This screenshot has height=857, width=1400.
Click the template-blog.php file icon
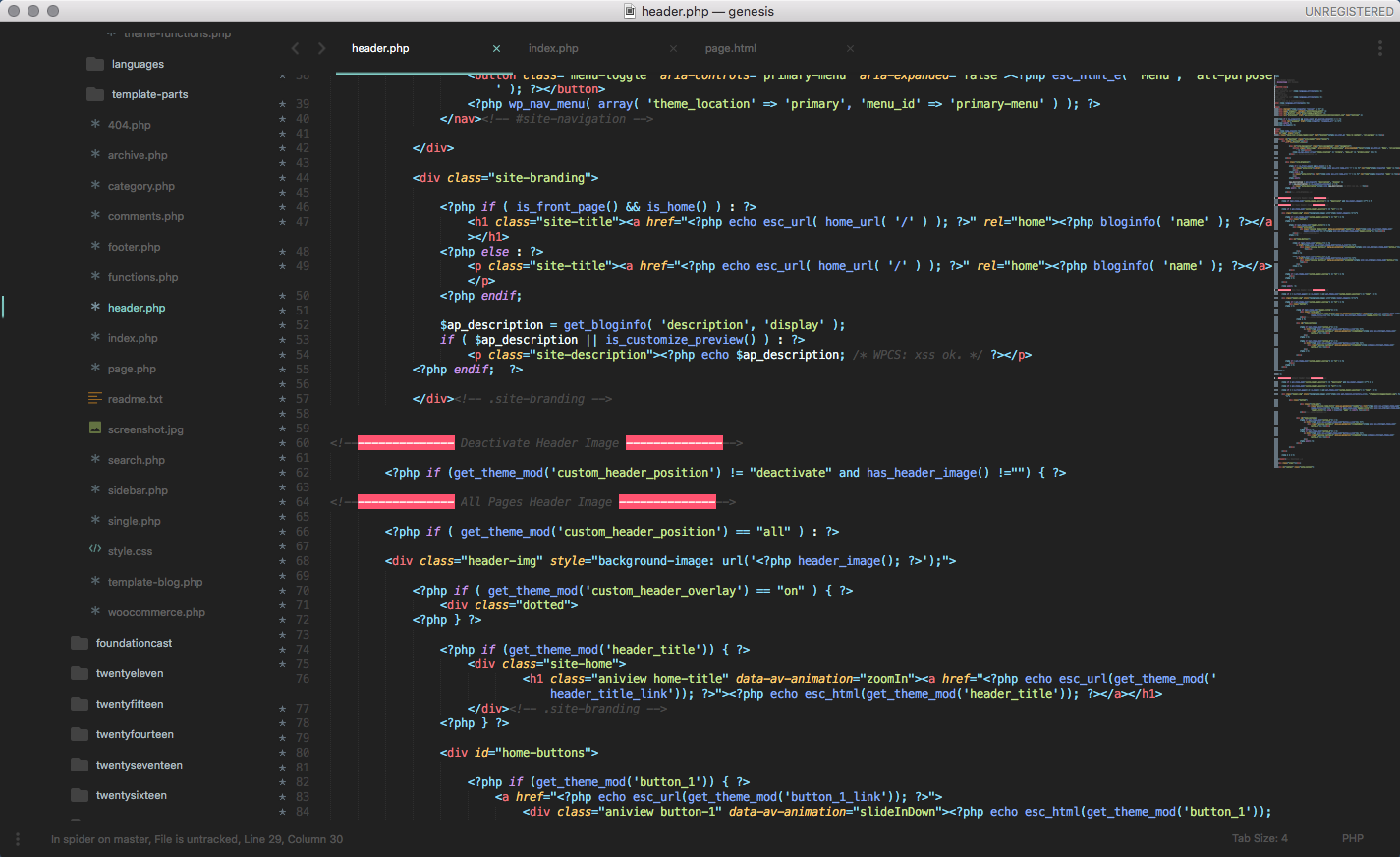[95, 582]
